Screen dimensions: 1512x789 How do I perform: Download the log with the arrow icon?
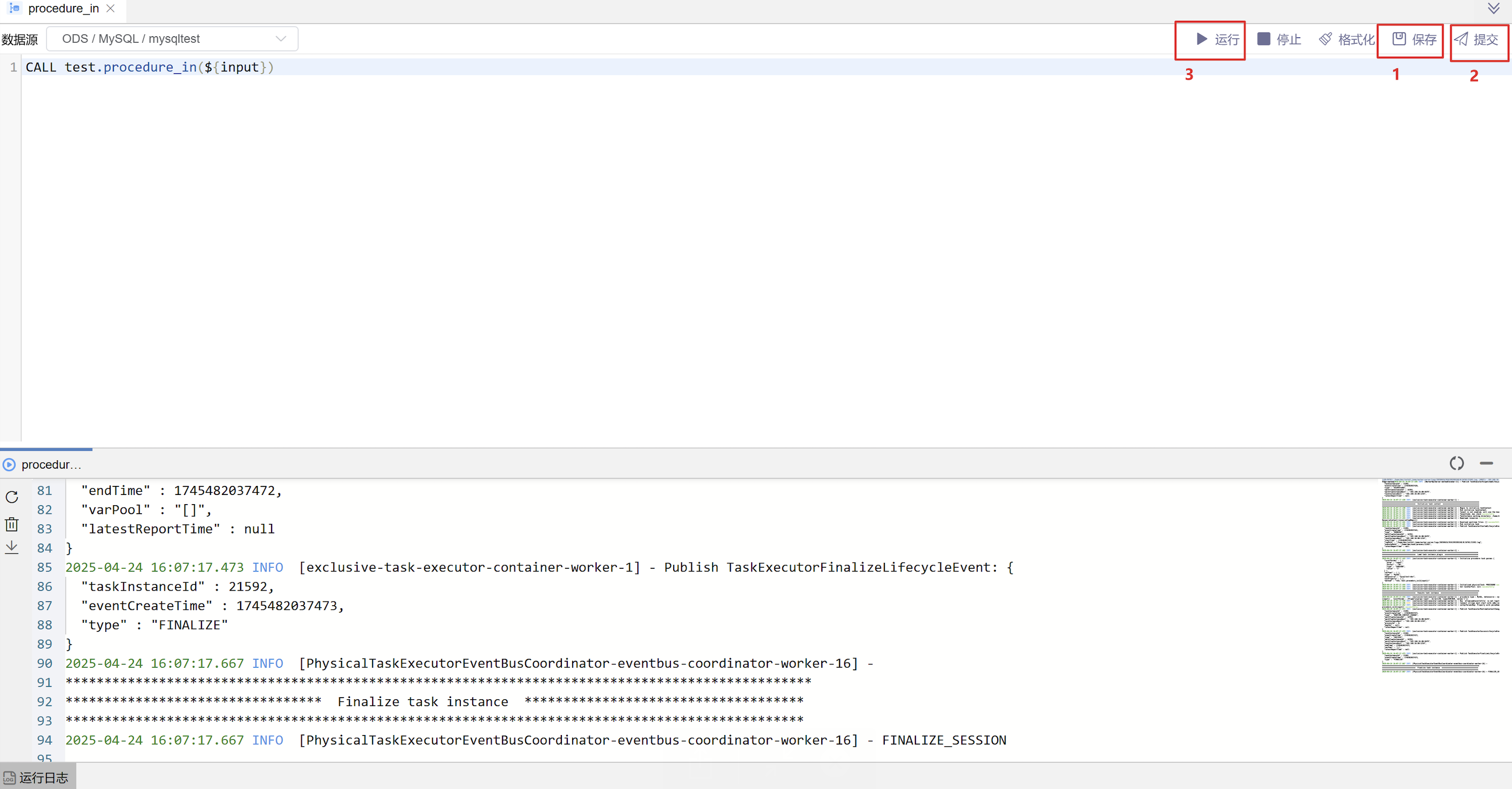click(x=12, y=547)
